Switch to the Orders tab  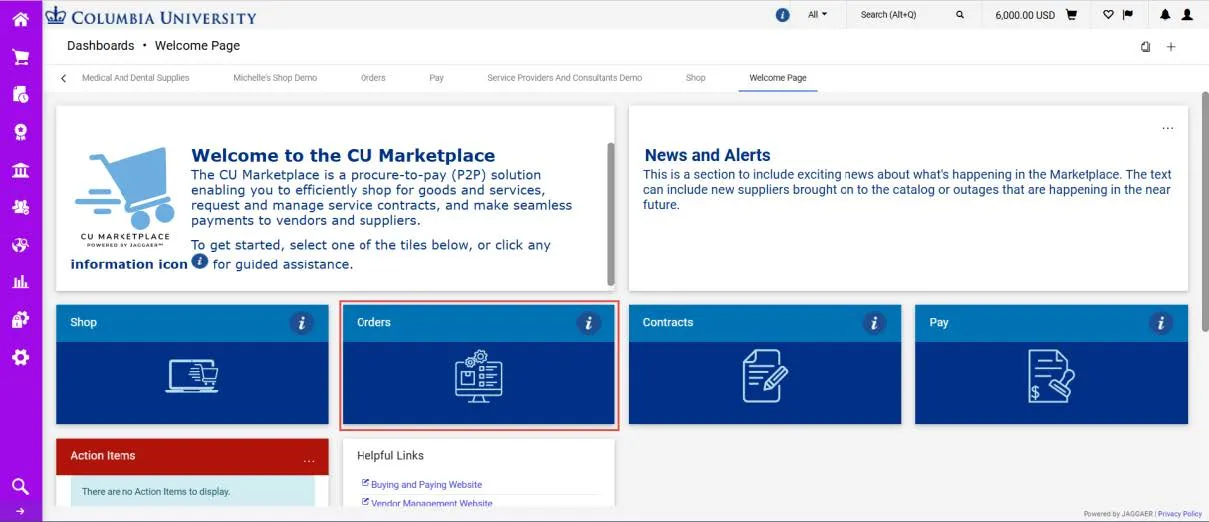[x=373, y=78]
